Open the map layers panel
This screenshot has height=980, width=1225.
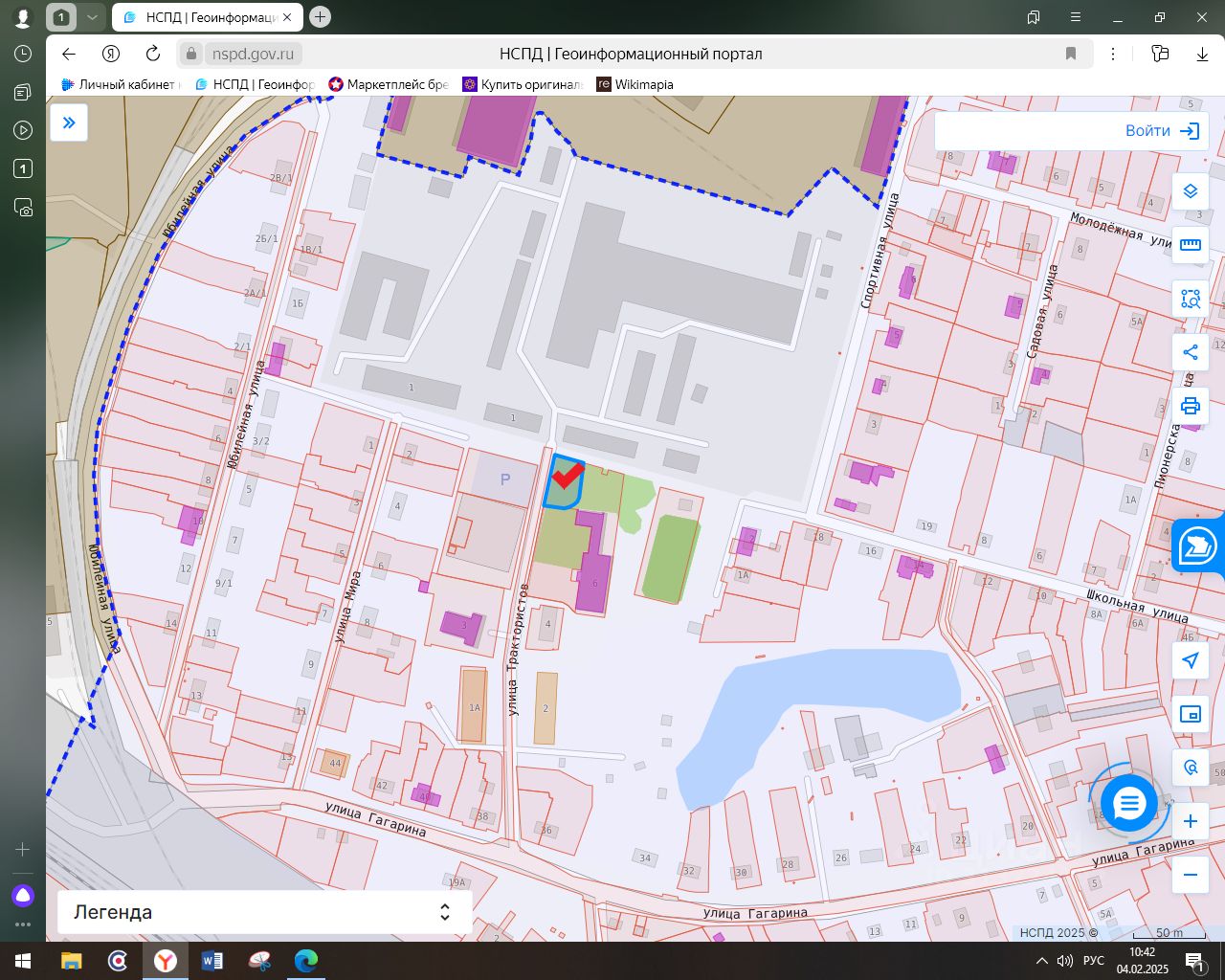coord(1190,191)
